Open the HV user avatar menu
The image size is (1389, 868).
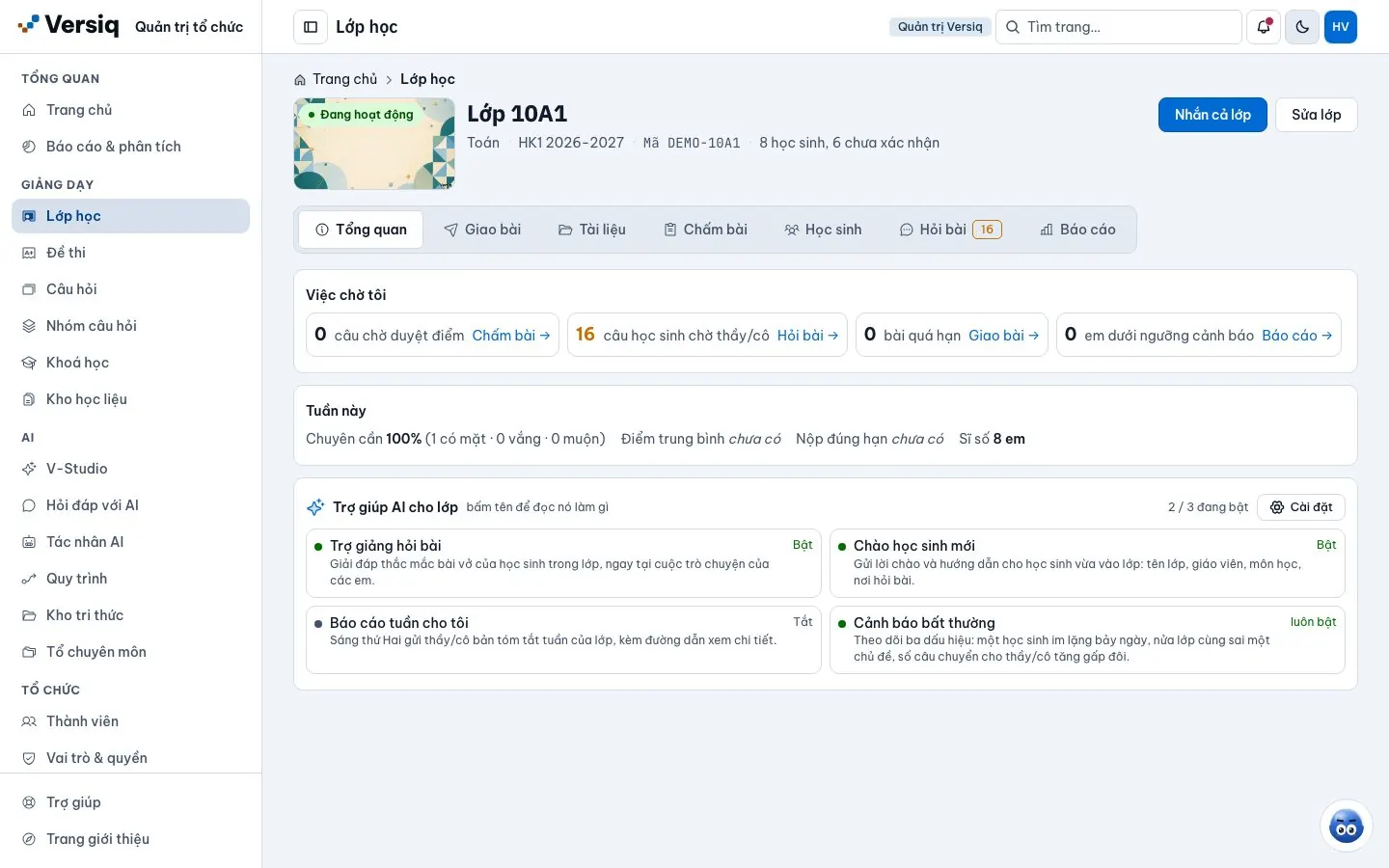(1341, 27)
